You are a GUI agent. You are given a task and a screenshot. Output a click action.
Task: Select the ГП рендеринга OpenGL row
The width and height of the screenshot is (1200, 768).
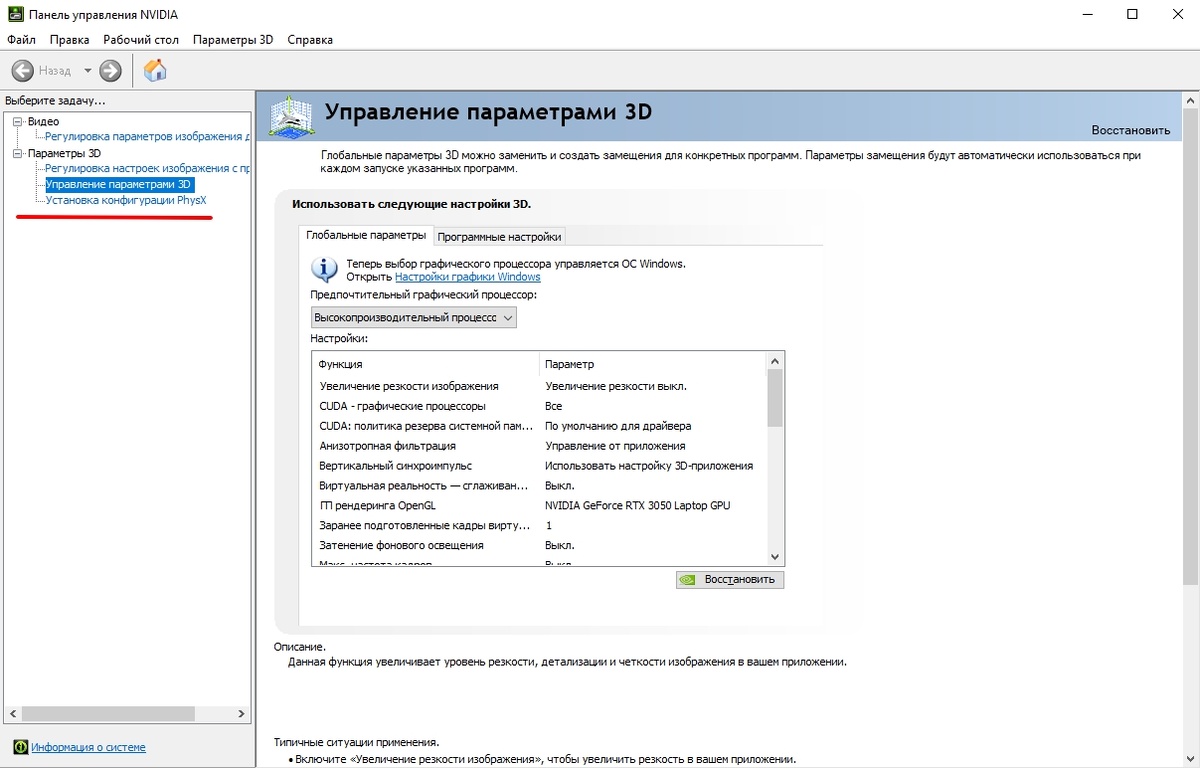tap(538, 506)
